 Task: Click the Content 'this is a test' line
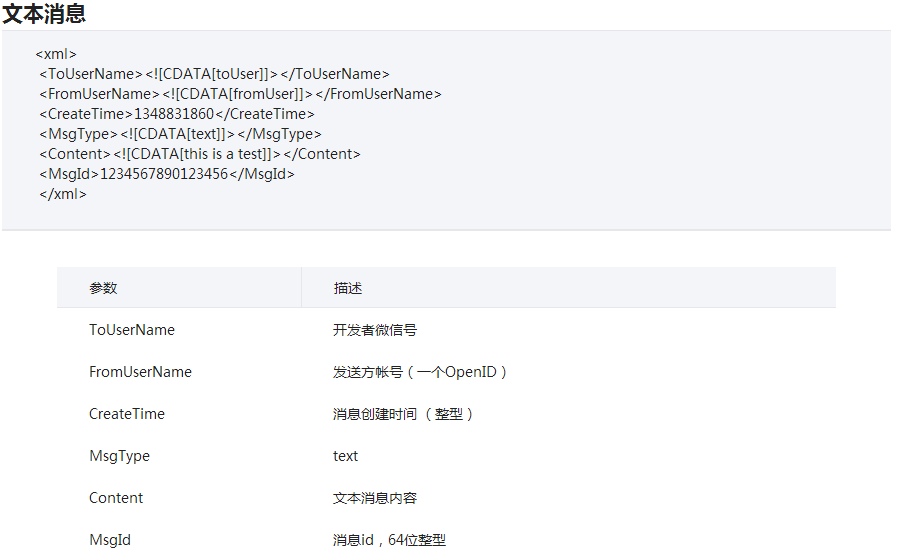pos(200,154)
